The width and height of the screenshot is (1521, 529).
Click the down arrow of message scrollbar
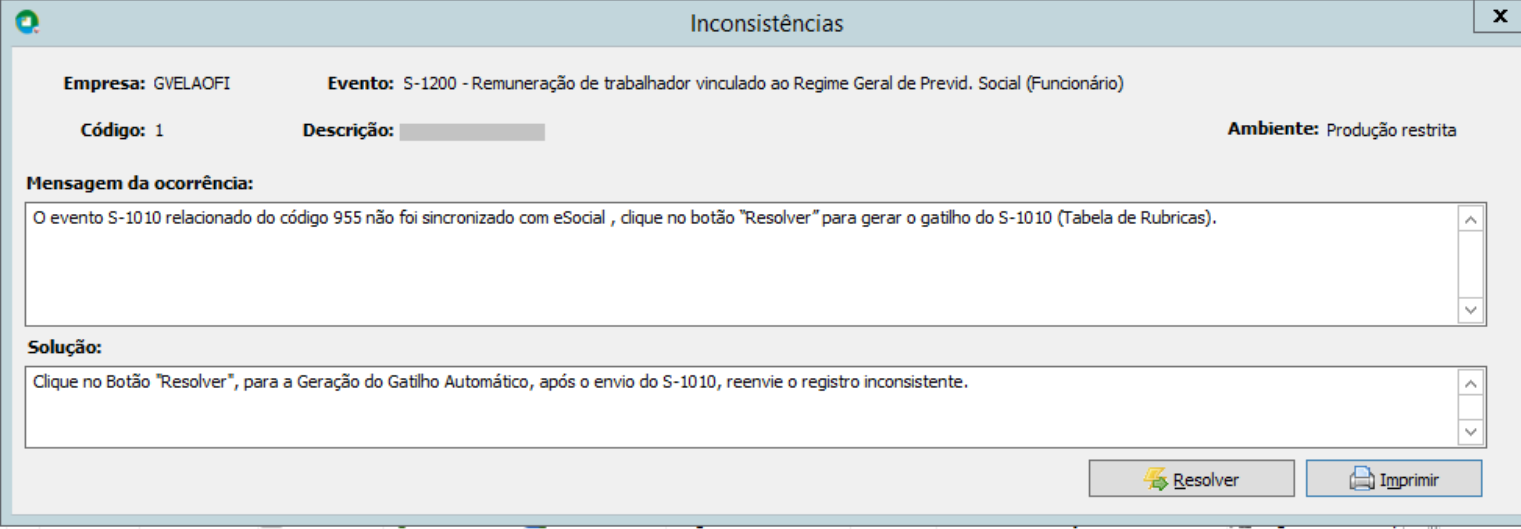[1470, 310]
